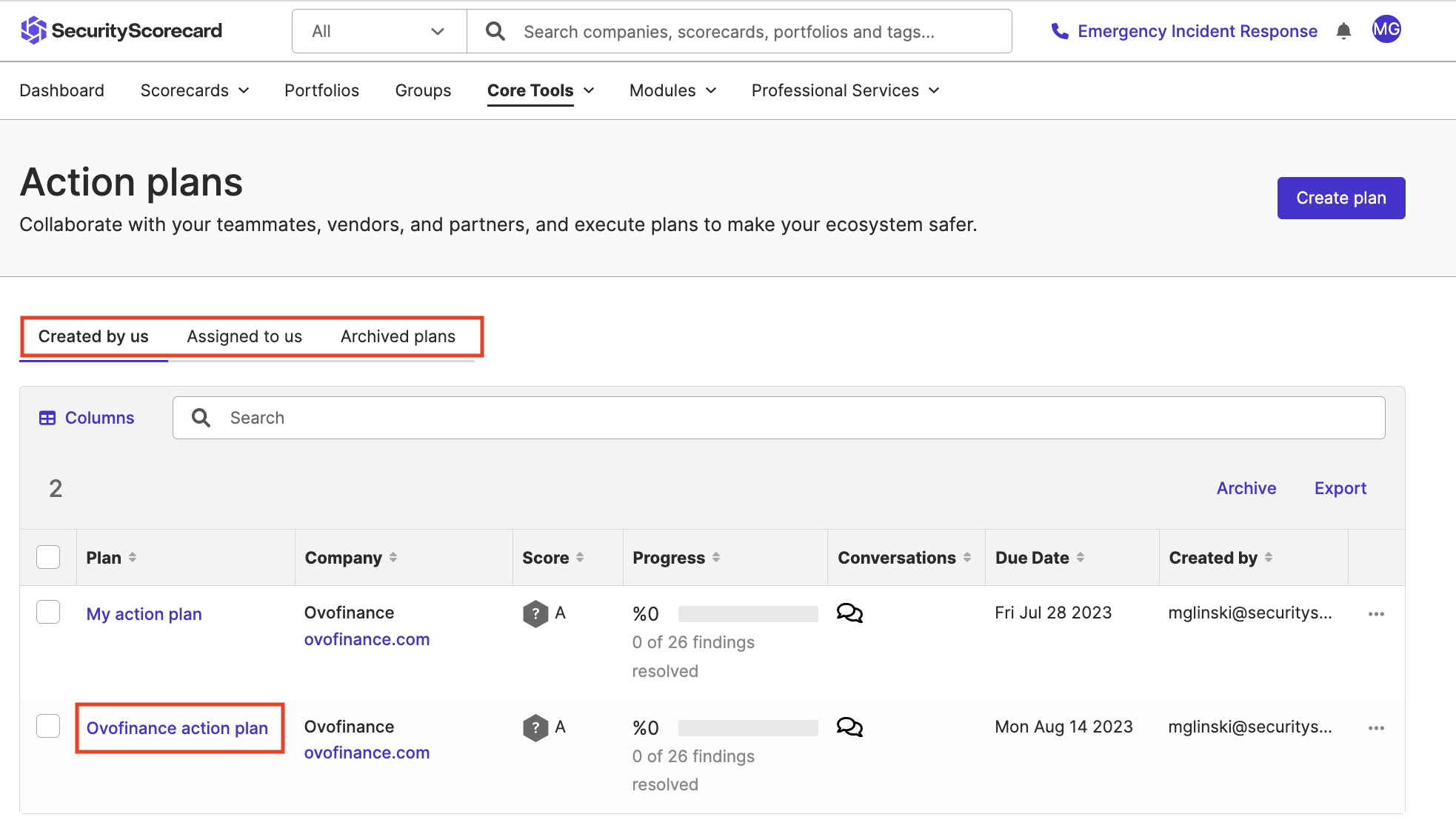Open conversations icon for My action plan
Image resolution: width=1456 pixels, height=837 pixels.
coord(849,613)
